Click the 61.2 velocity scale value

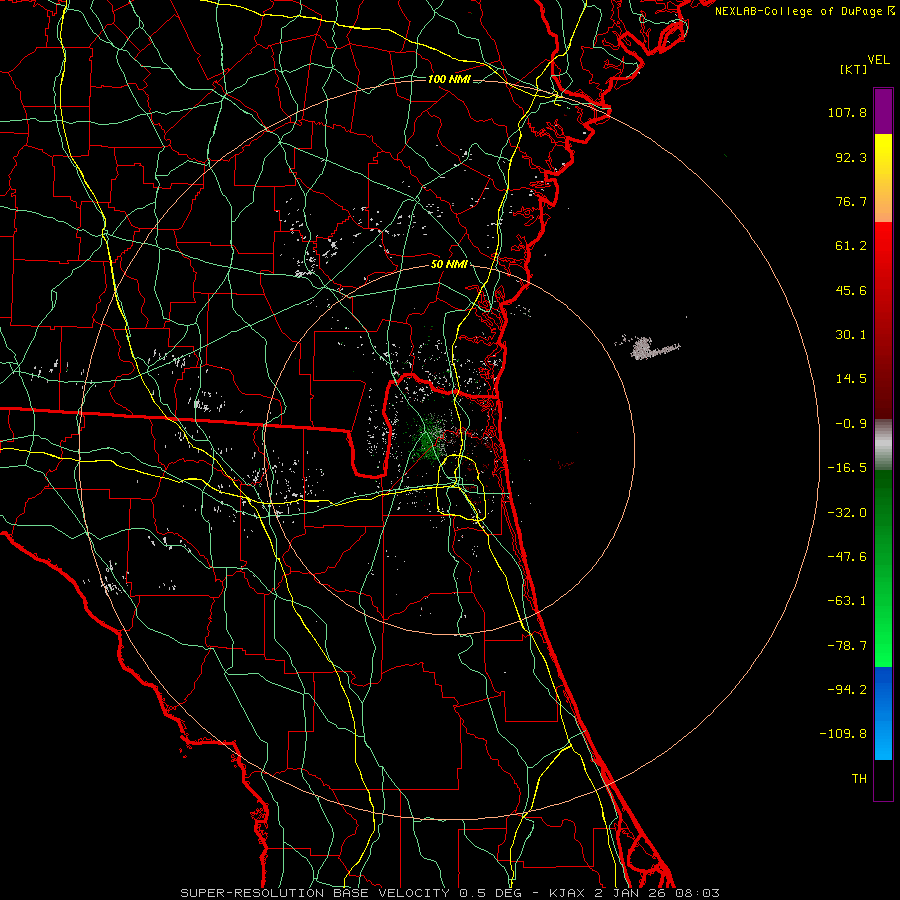[851, 246]
